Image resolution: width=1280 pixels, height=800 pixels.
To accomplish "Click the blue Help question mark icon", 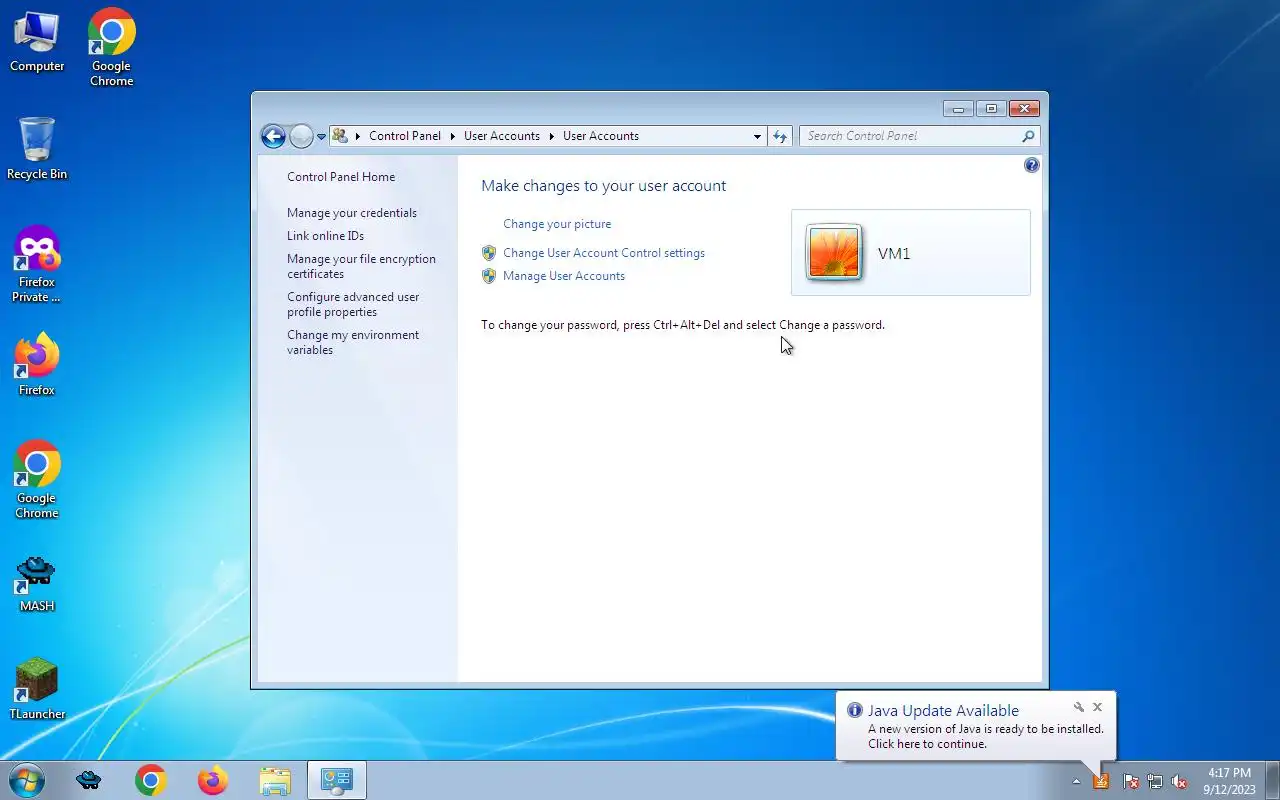I will pos(1032,165).
